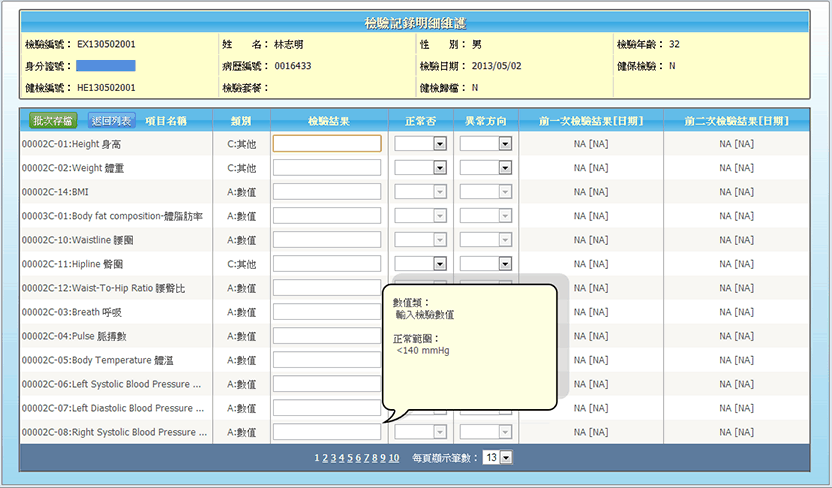This screenshot has height=488, width=832.
Task: Click the Breath 呼吸 result input field
Action: click(x=327, y=311)
